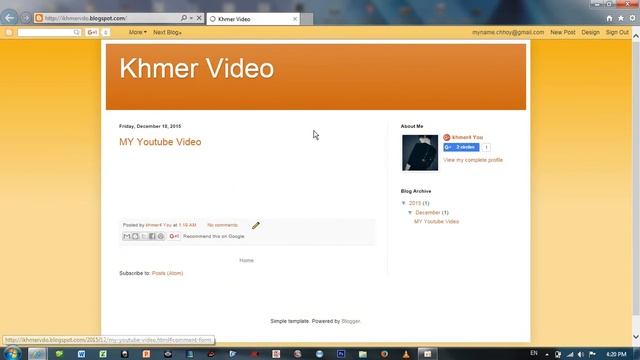Screen dimensions: 640x360
Task: Open Photoshop from the taskbar
Action: pyautogui.click(x=341, y=354)
